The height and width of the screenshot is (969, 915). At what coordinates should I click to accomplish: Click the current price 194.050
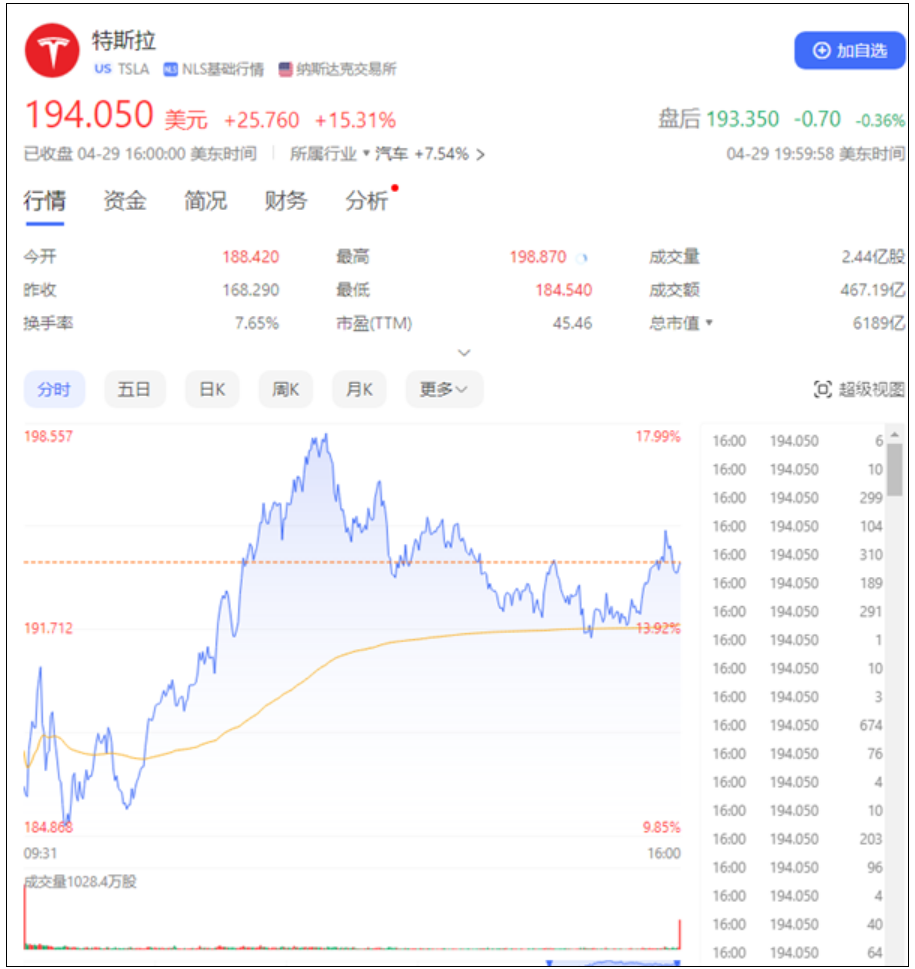89,114
